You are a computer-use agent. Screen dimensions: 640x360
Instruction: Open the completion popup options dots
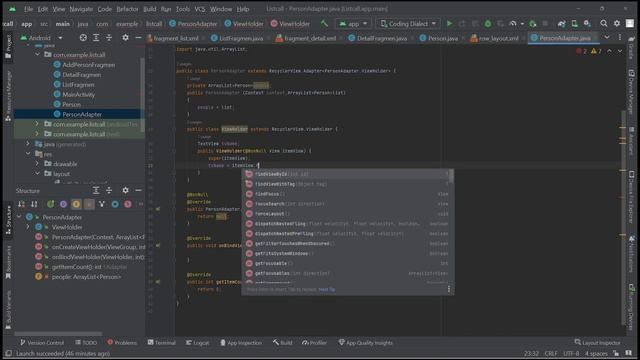pos(449,289)
